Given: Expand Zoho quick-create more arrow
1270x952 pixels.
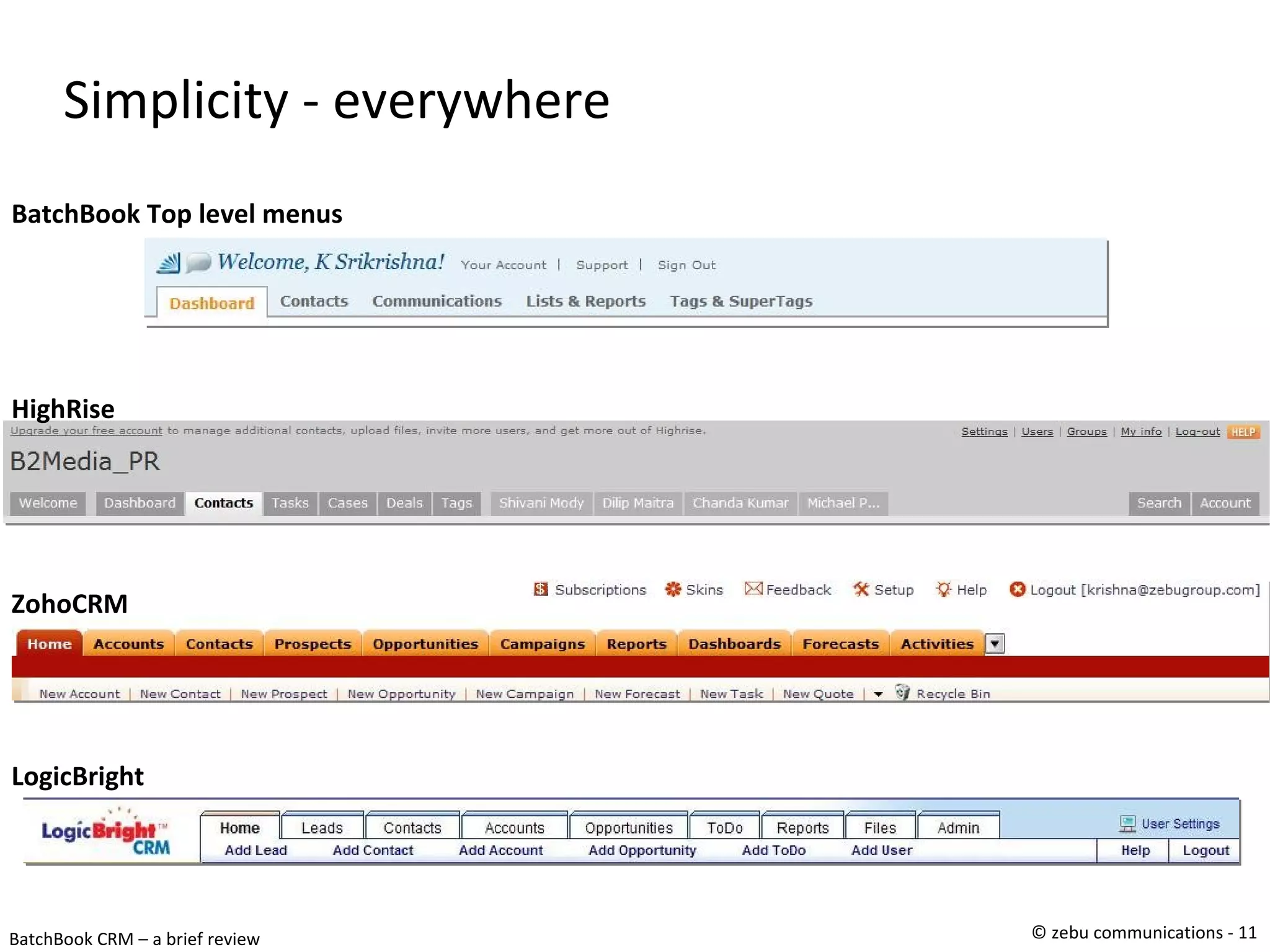Looking at the screenshot, I should click(x=878, y=694).
